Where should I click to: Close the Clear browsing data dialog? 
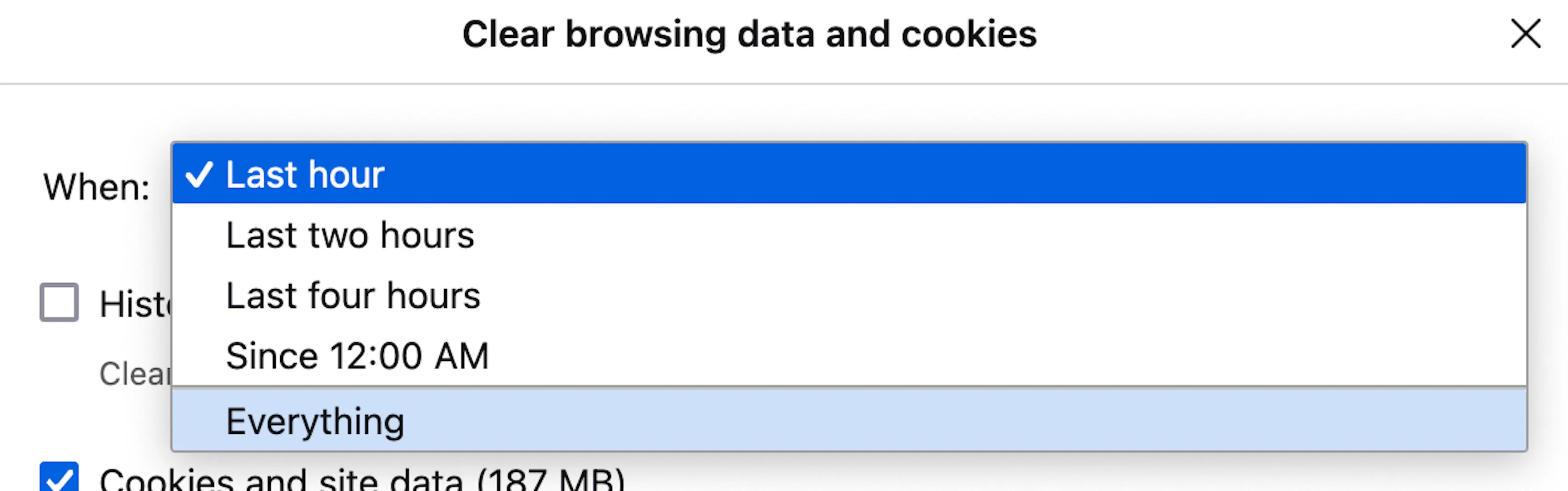[x=1525, y=34]
